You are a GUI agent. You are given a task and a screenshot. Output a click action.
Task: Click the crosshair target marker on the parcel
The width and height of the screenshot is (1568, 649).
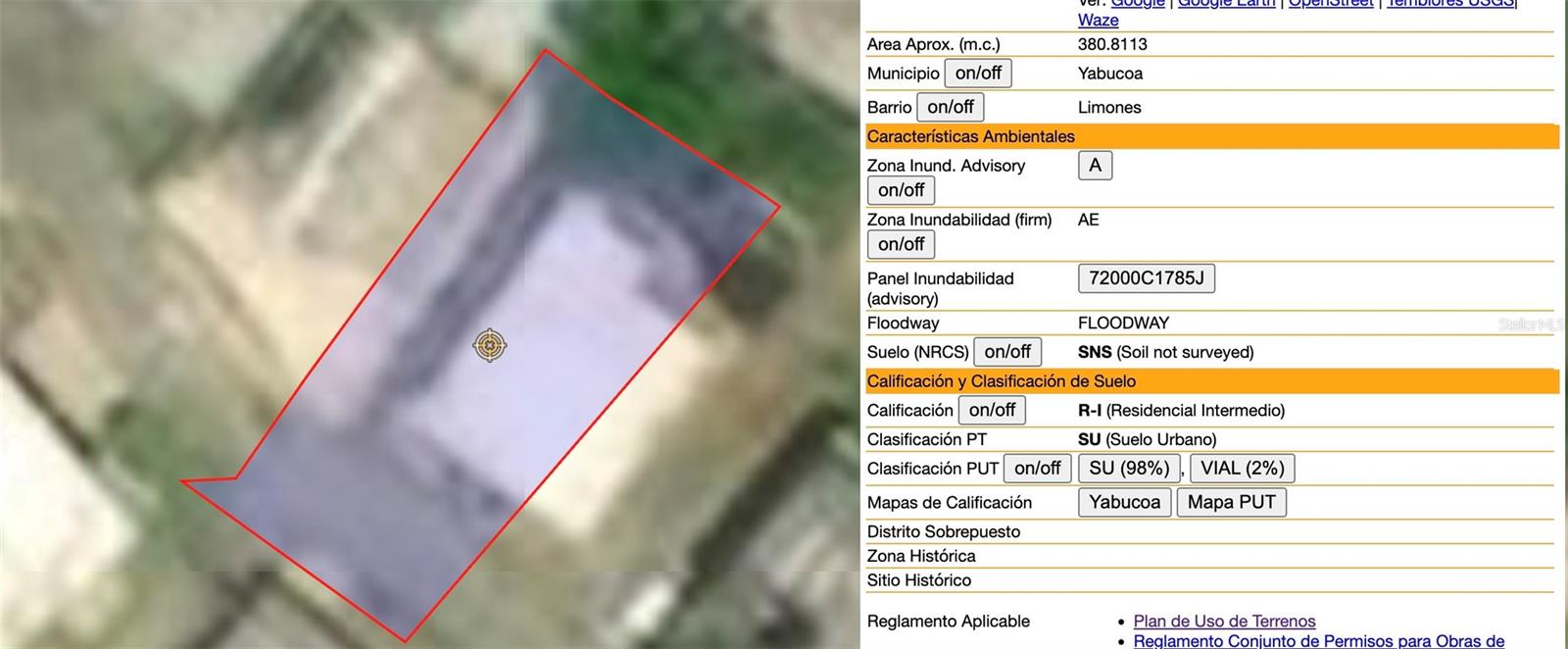click(x=490, y=345)
